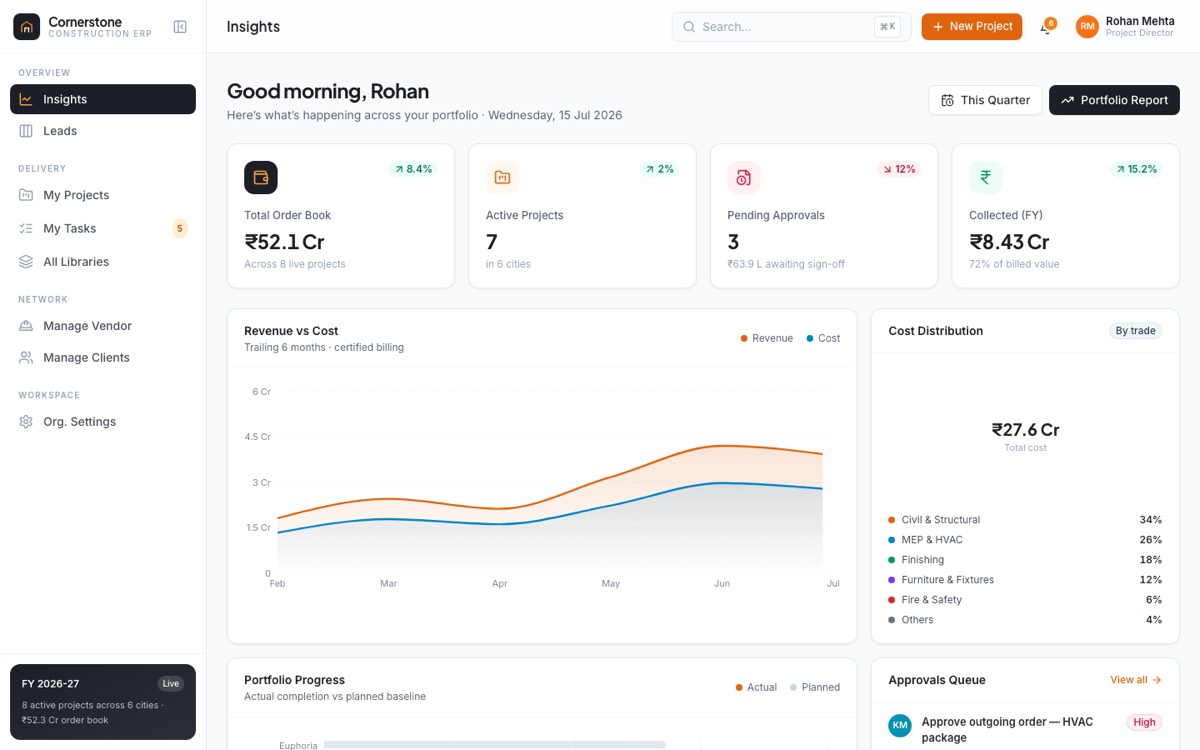Screen dimensions: 1200x750
Task: Toggle the Actual legend in Portfolio Progress
Action: coord(756,687)
